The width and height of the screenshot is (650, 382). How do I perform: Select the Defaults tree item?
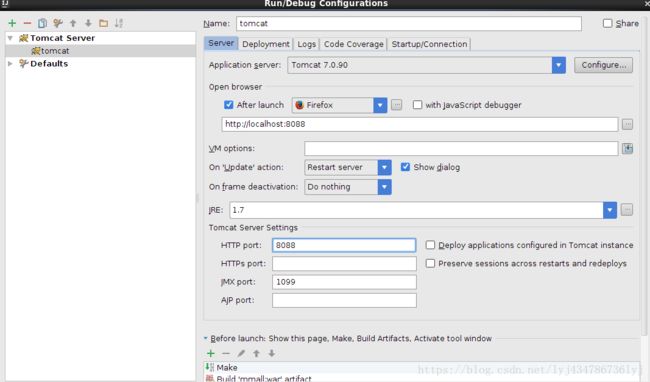[x=49, y=64]
